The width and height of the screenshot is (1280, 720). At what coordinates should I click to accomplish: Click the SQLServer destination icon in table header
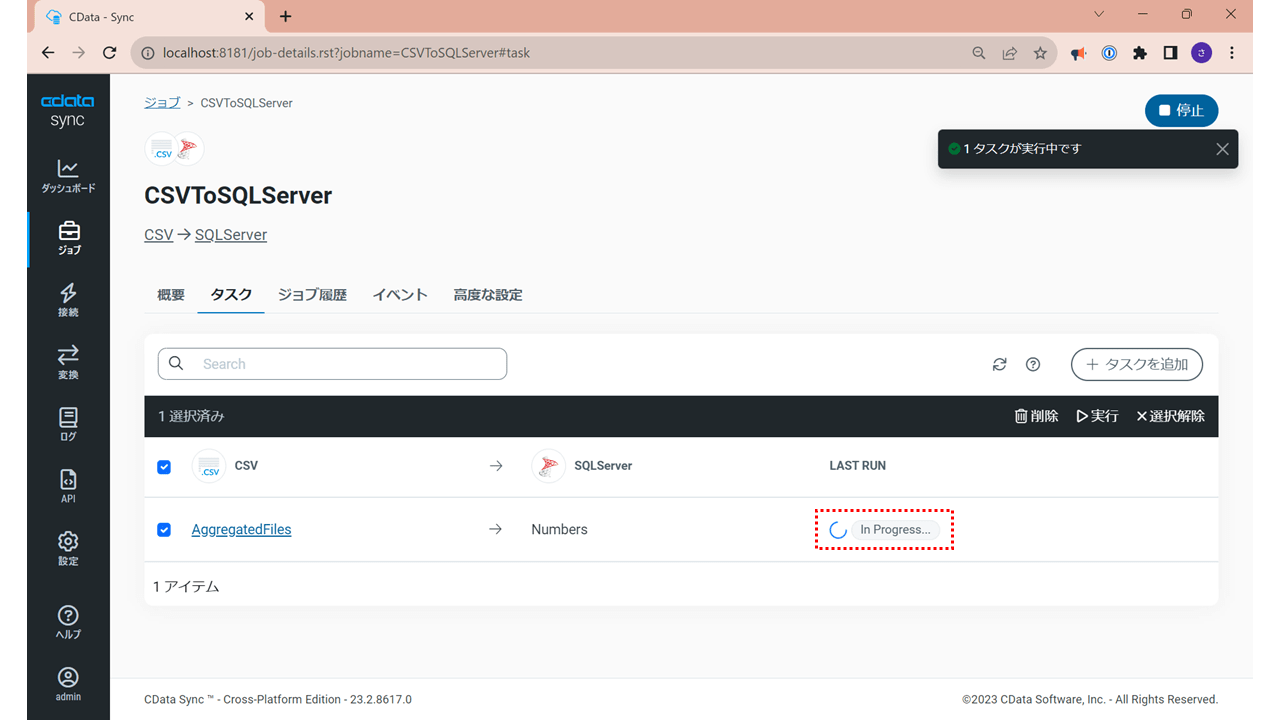[548, 466]
